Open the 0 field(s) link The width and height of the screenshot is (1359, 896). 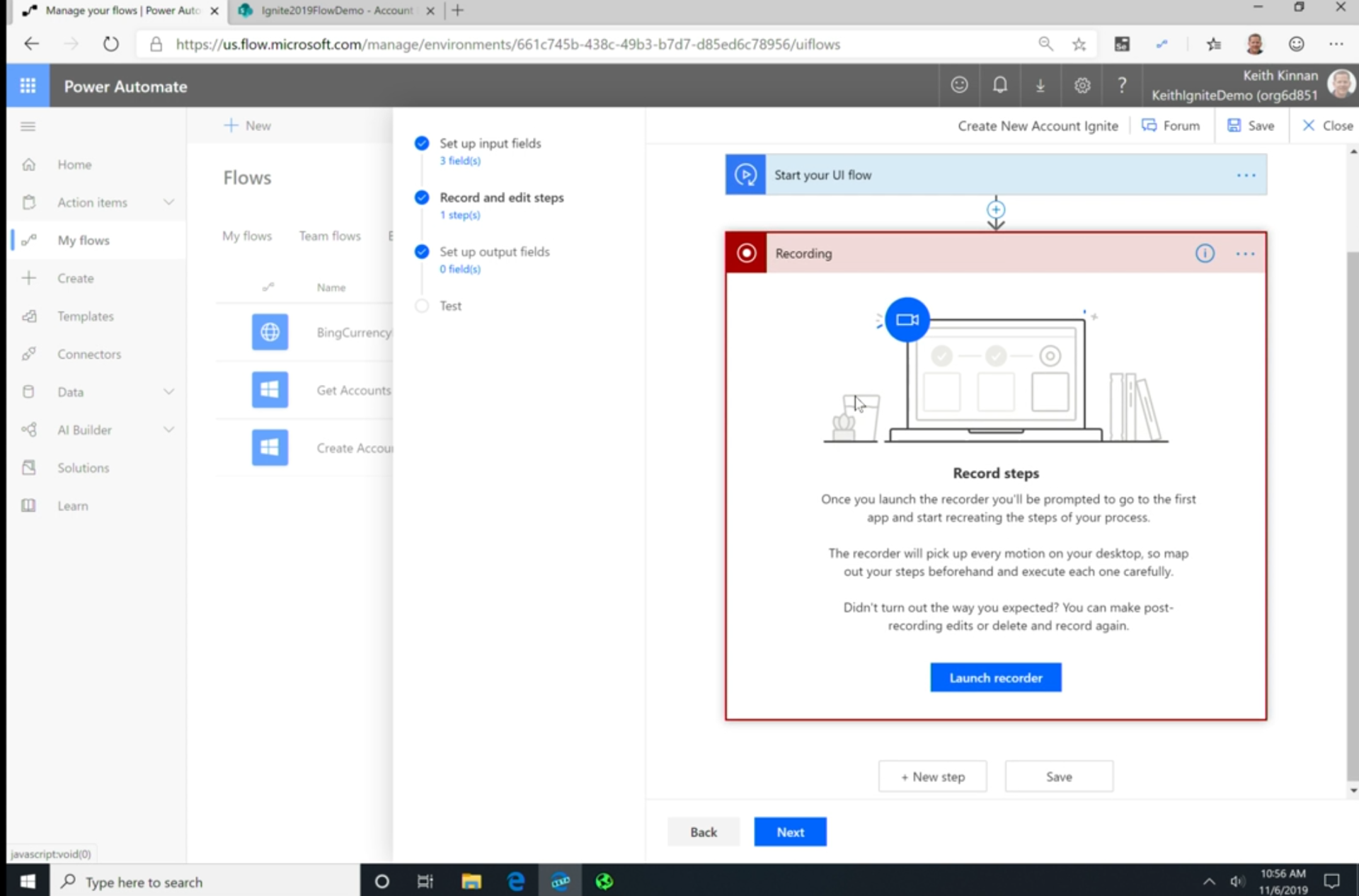(x=460, y=269)
